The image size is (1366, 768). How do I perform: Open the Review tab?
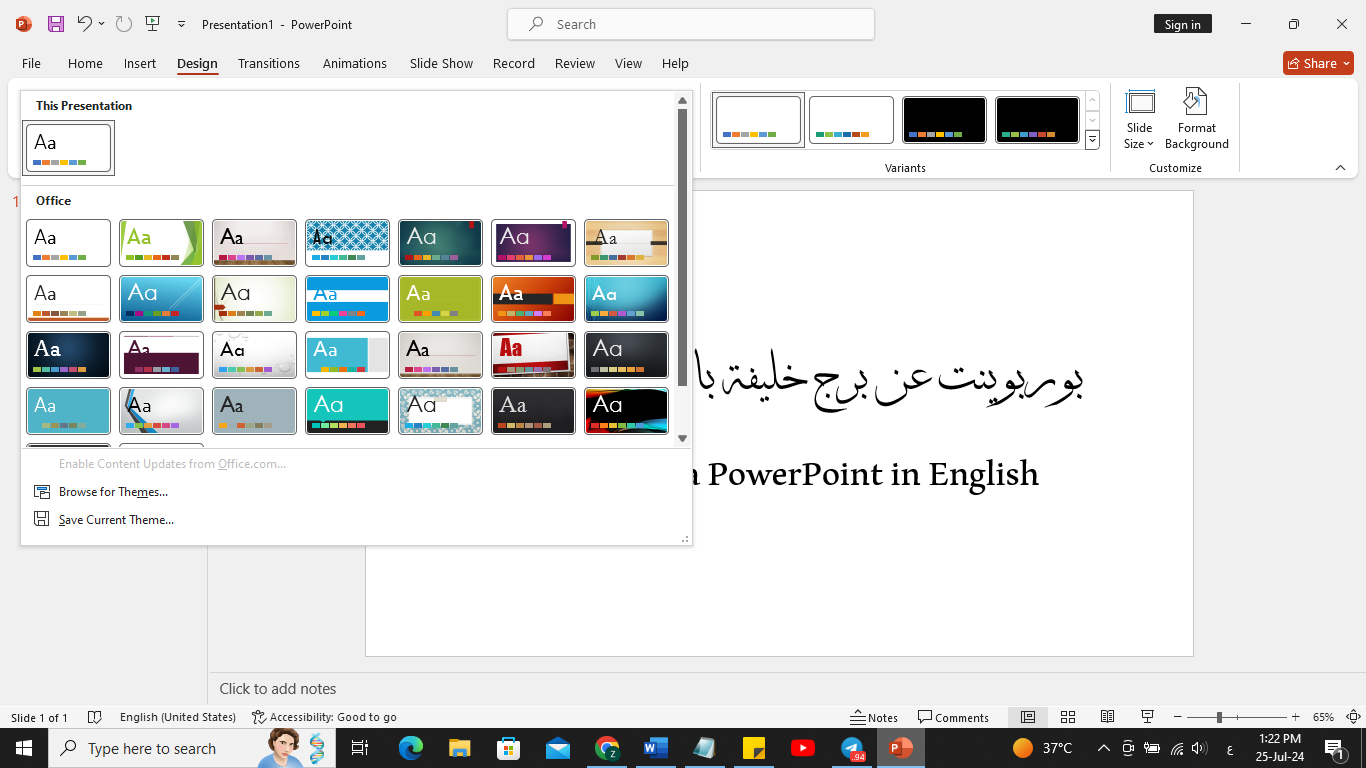[x=575, y=63]
